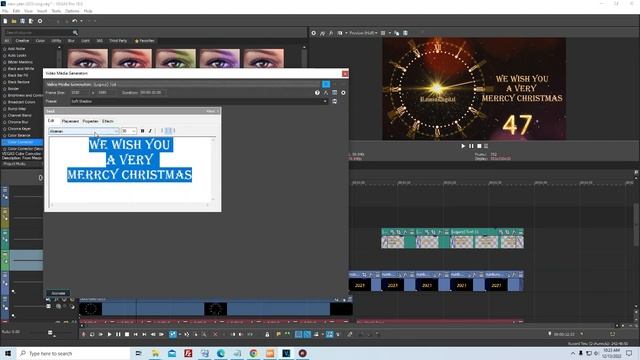Apply bold to the selected title text
Image resolution: width=640 pixels, height=360 pixels.
pyautogui.click(x=142, y=131)
